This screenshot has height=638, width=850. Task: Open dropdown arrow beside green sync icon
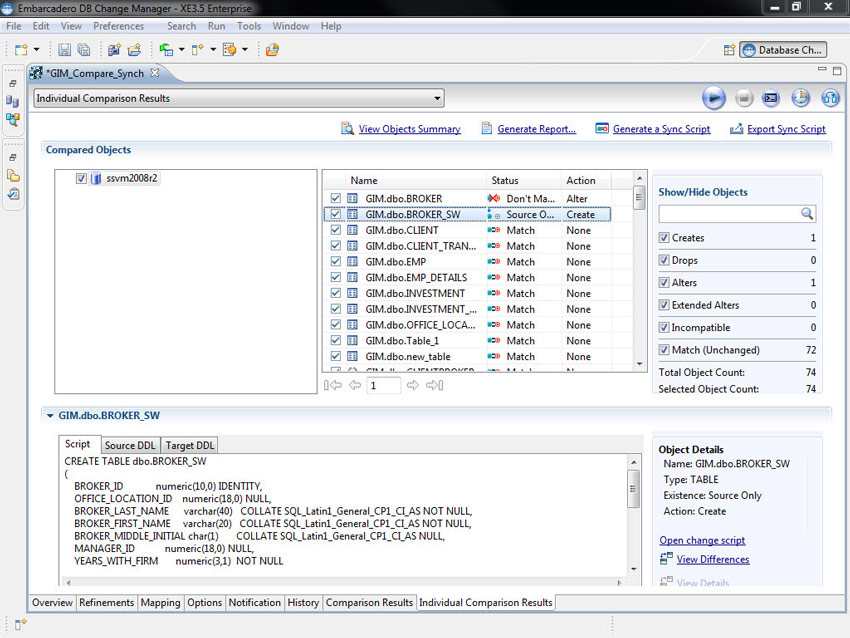[182, 50]
